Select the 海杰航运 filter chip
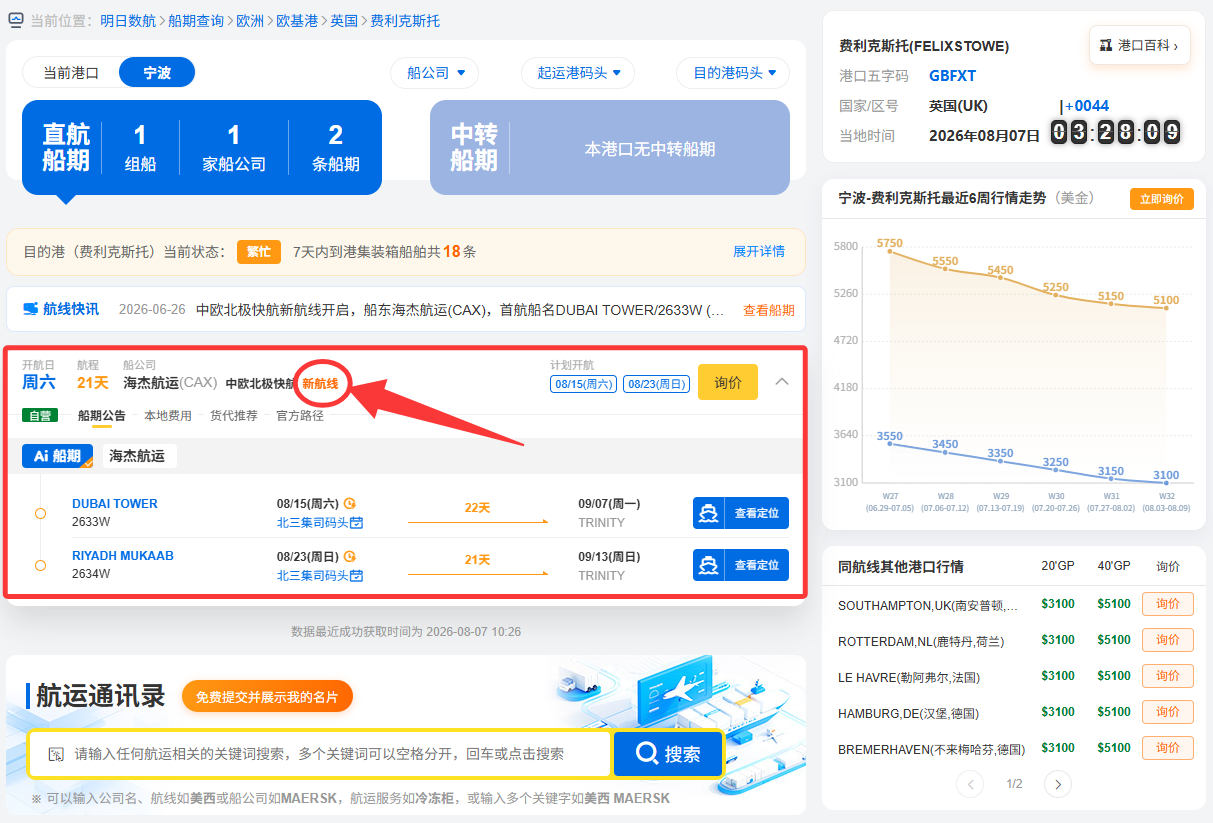The width and height of the screenshot is (1213, 823). point(138,456)
